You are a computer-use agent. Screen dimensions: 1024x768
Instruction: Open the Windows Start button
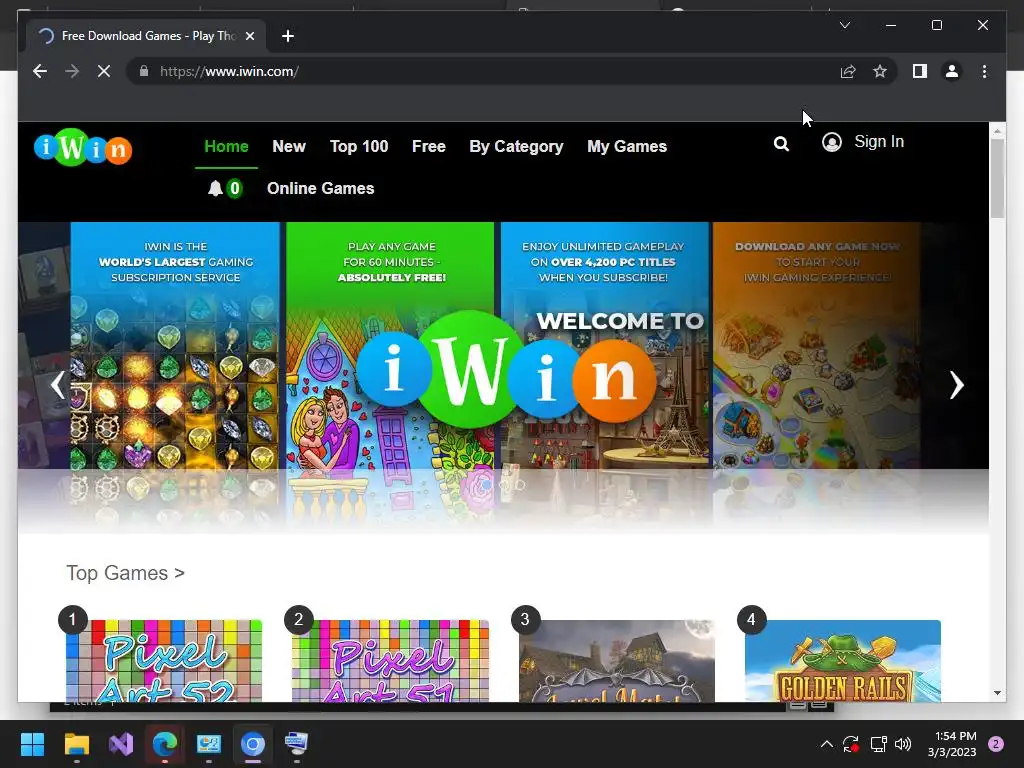pos(32,744)
